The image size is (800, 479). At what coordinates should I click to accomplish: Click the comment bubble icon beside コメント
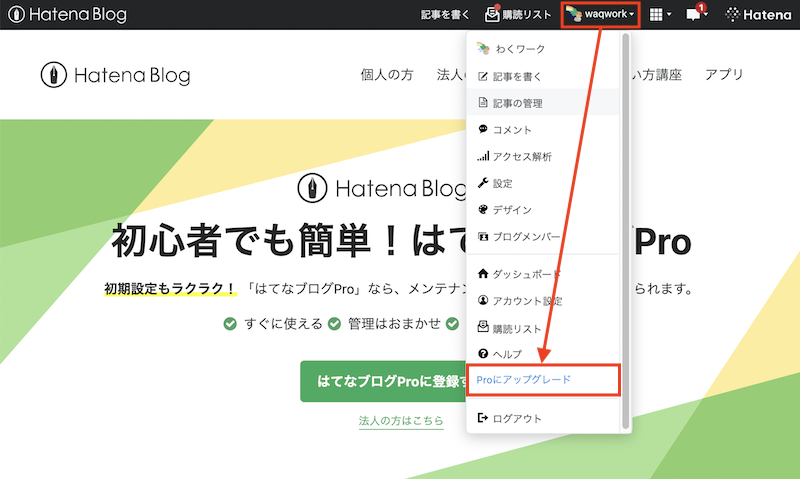(x=483, y=129)
